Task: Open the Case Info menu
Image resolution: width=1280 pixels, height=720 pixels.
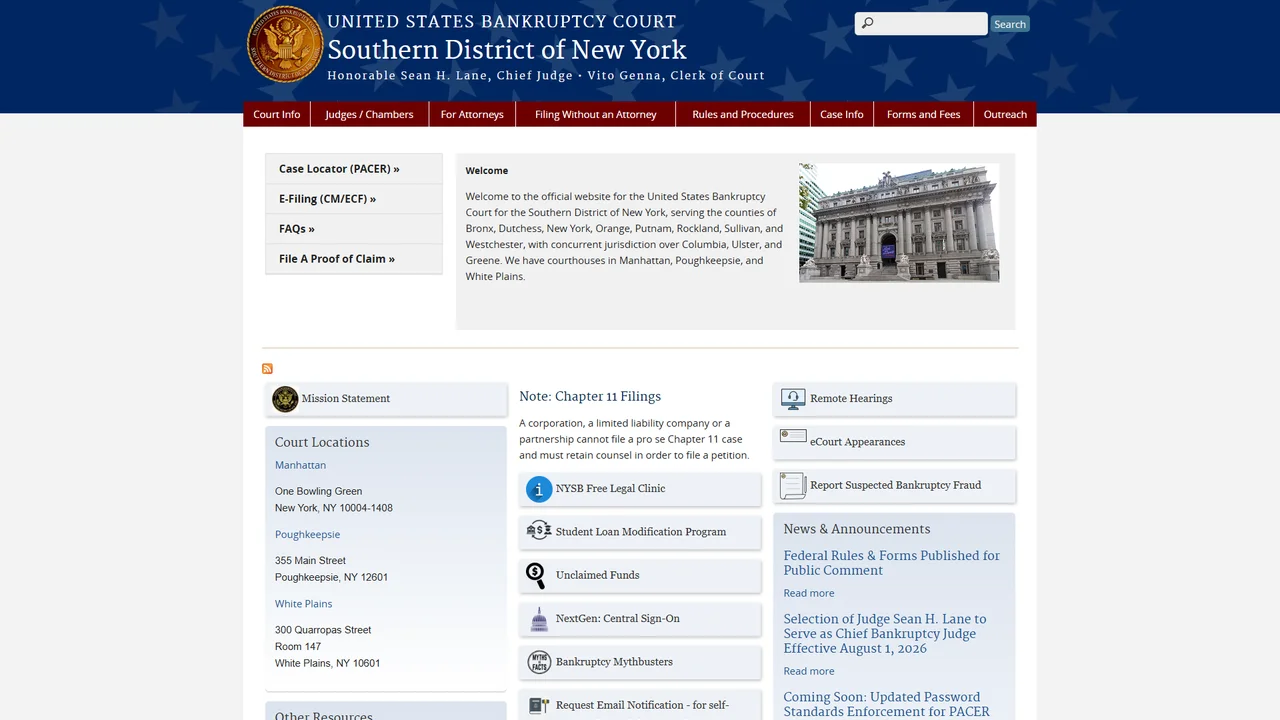Action: [842, 114]
